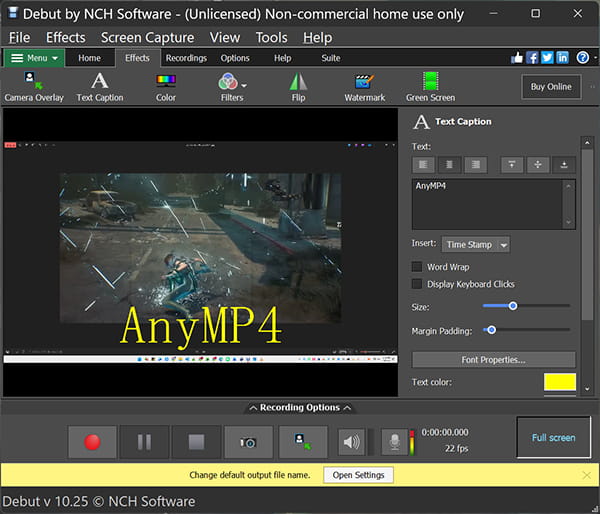The height and width of the screenshot is (514, 600).
Task: Align caption text center horizontally
Action: (449, 165)
